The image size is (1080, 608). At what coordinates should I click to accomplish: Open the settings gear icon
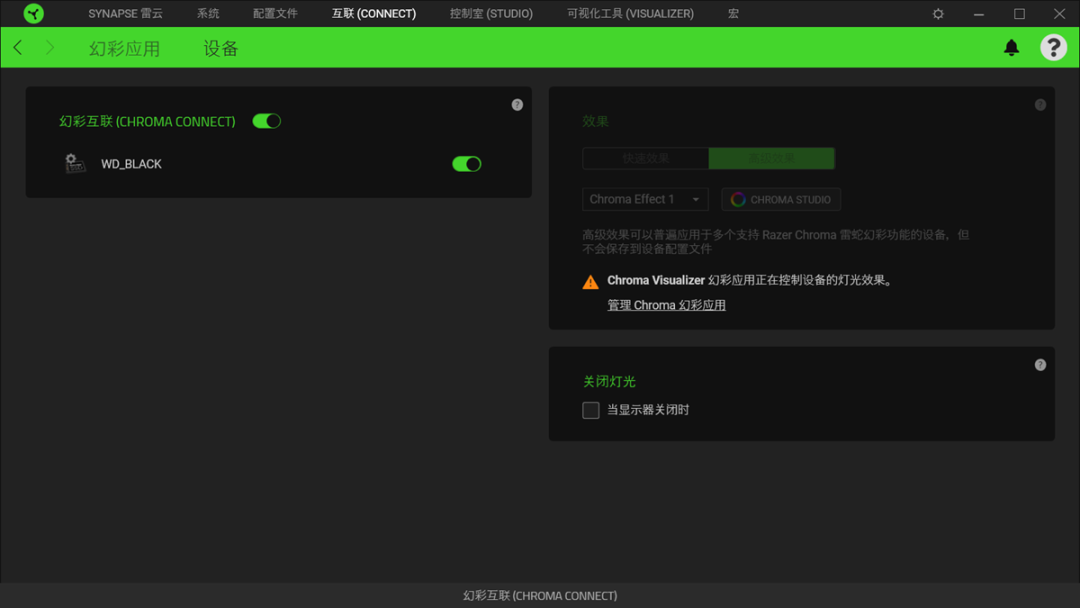[x=938, y=14]
